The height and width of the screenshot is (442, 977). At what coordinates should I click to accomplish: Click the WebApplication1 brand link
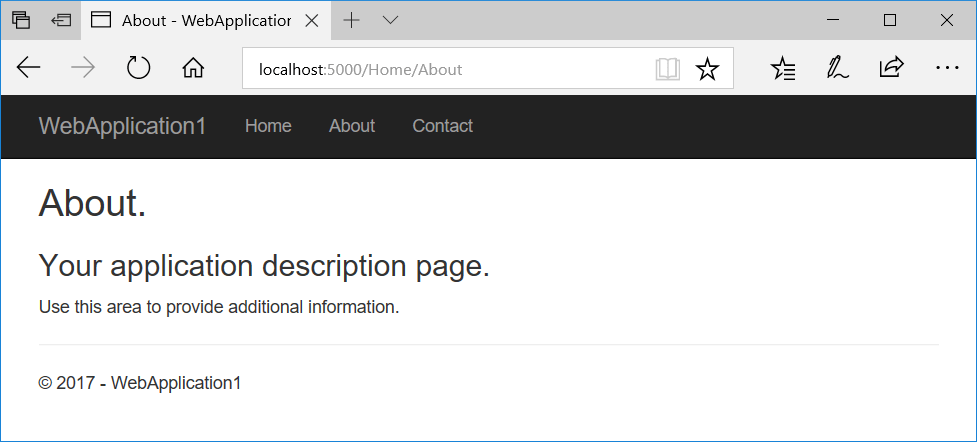(122, 126)
